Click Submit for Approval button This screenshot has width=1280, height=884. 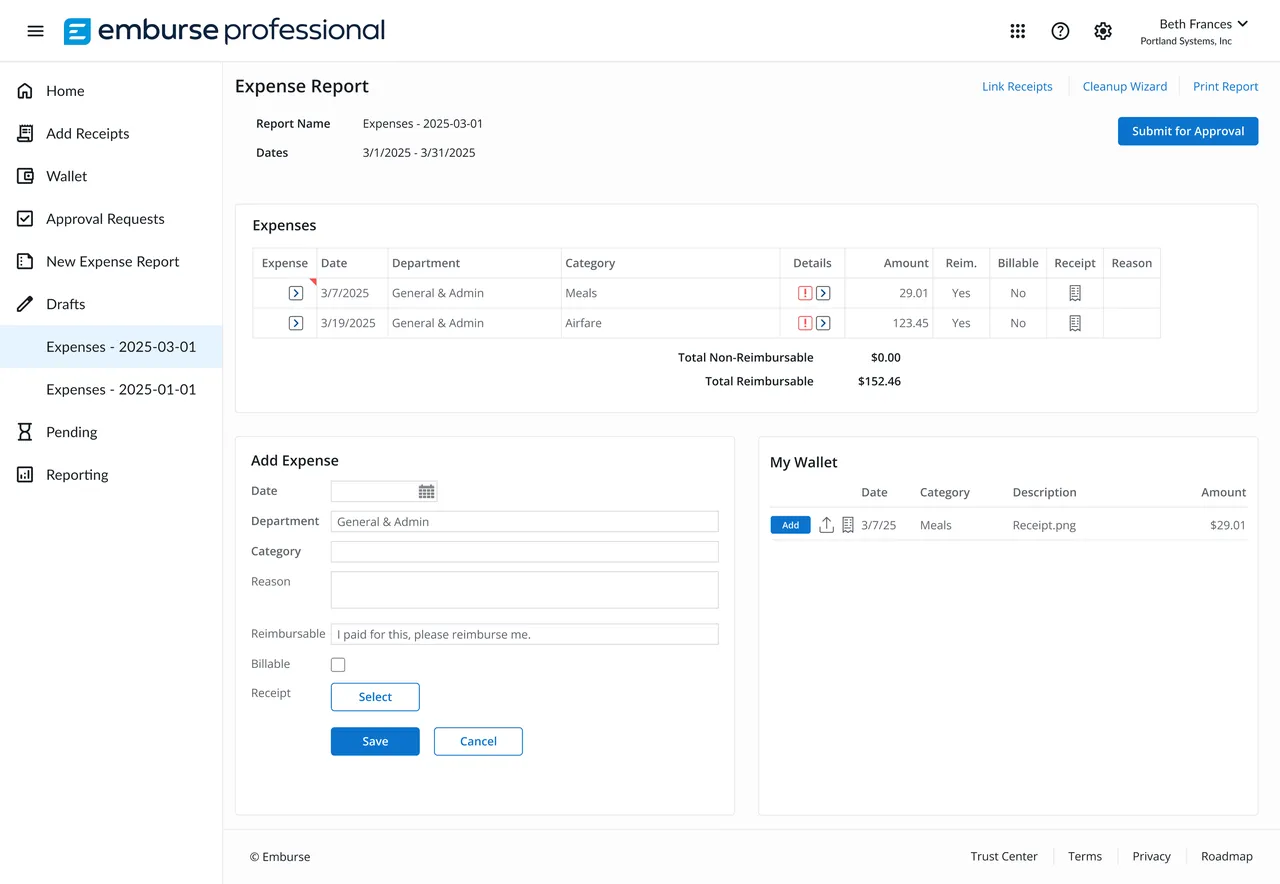tap(1188, 131)
